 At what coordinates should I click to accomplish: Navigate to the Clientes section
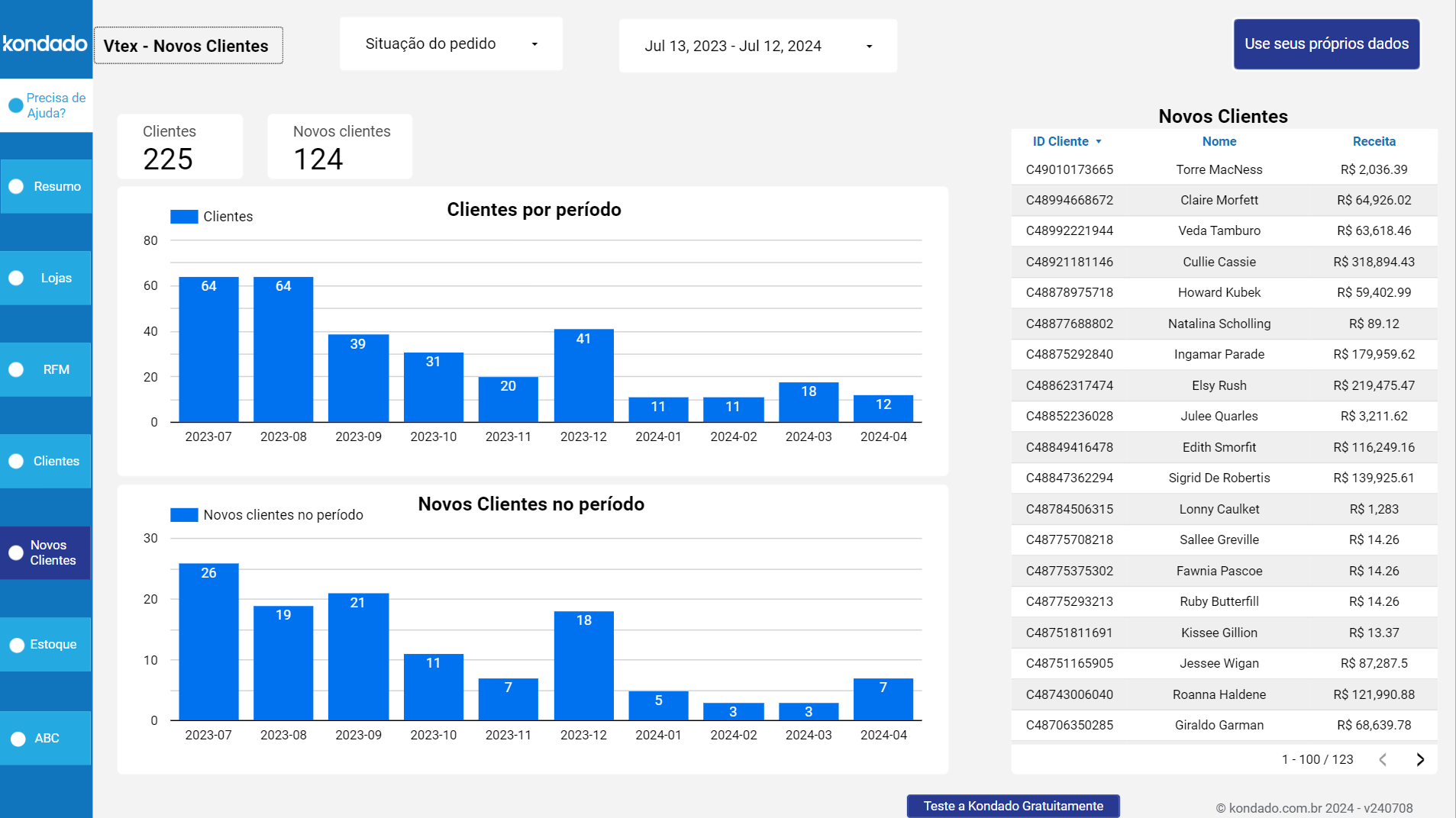tap(46, 461)
